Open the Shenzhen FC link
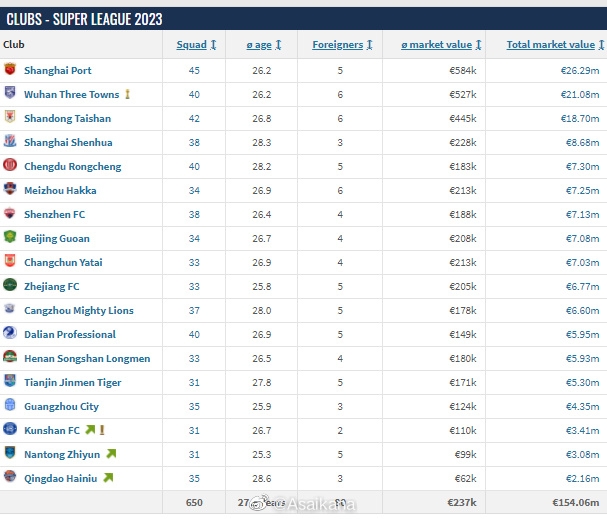The height and width of the screenshot is (519, 607). [x=54, y=214]
